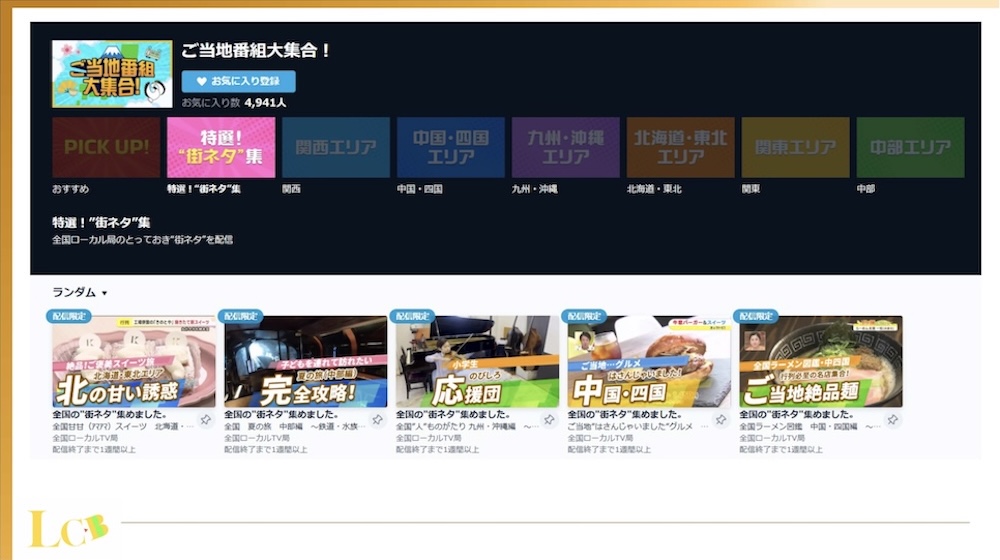Play the ご当地絶品麺 ramen video thumbnail
This screenshot has height=560, width=1000.
coord(821,362)
